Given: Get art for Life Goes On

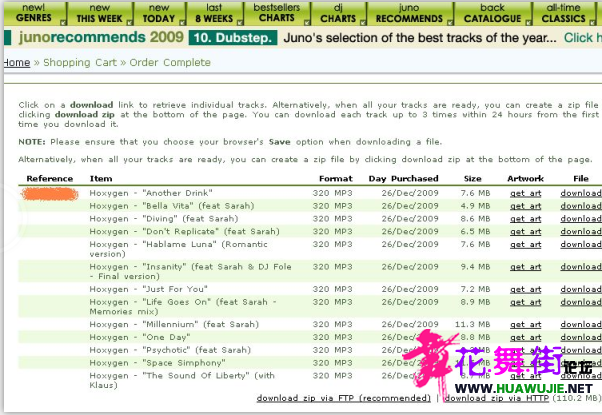Looking at the screenshot, I should tap(526, 302).
